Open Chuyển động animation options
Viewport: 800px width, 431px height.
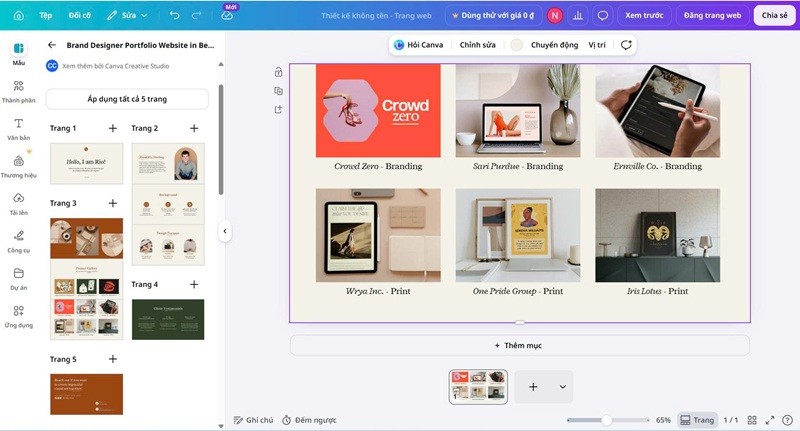tap(554, 45)
